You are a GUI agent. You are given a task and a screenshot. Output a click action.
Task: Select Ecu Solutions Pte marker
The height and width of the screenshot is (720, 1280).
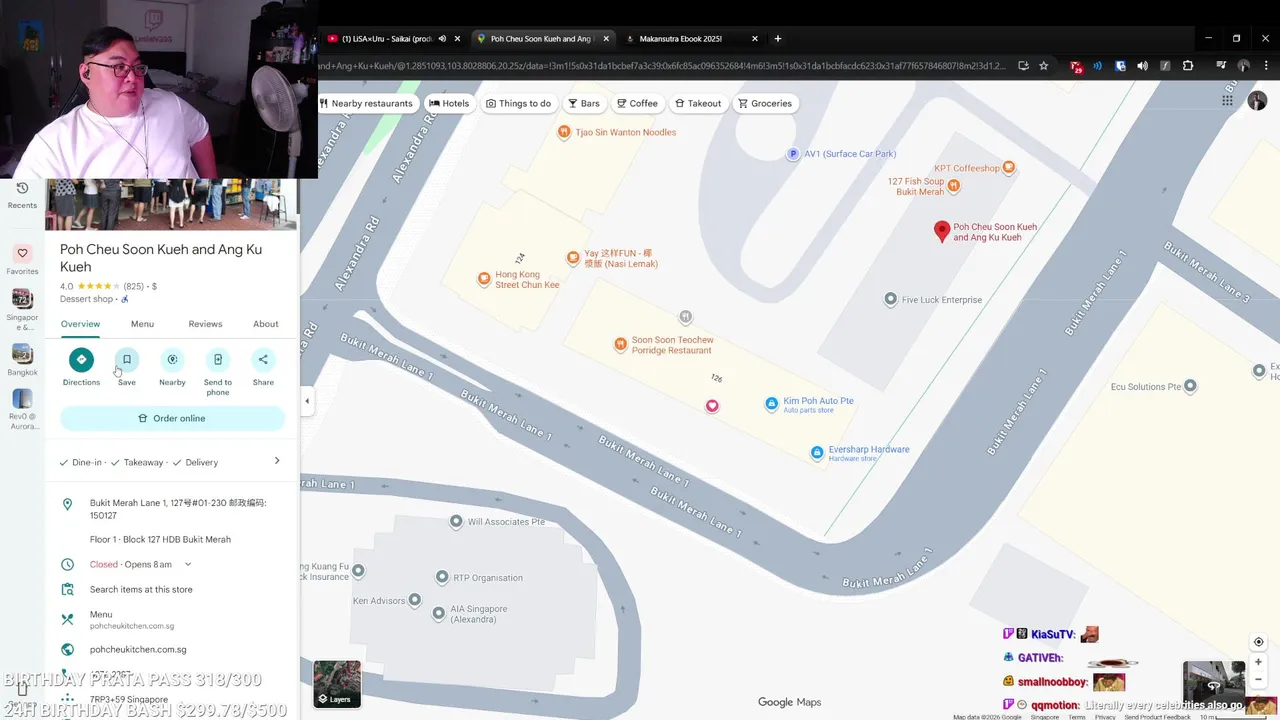coord(1189,386)
